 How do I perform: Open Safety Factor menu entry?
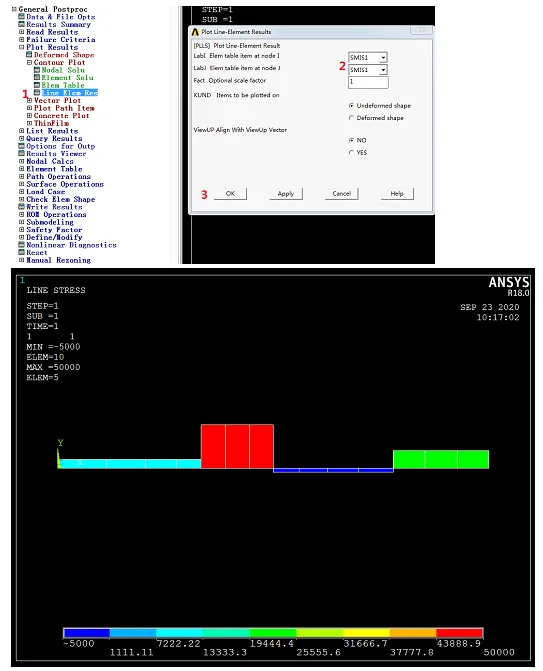coord(54,230)
